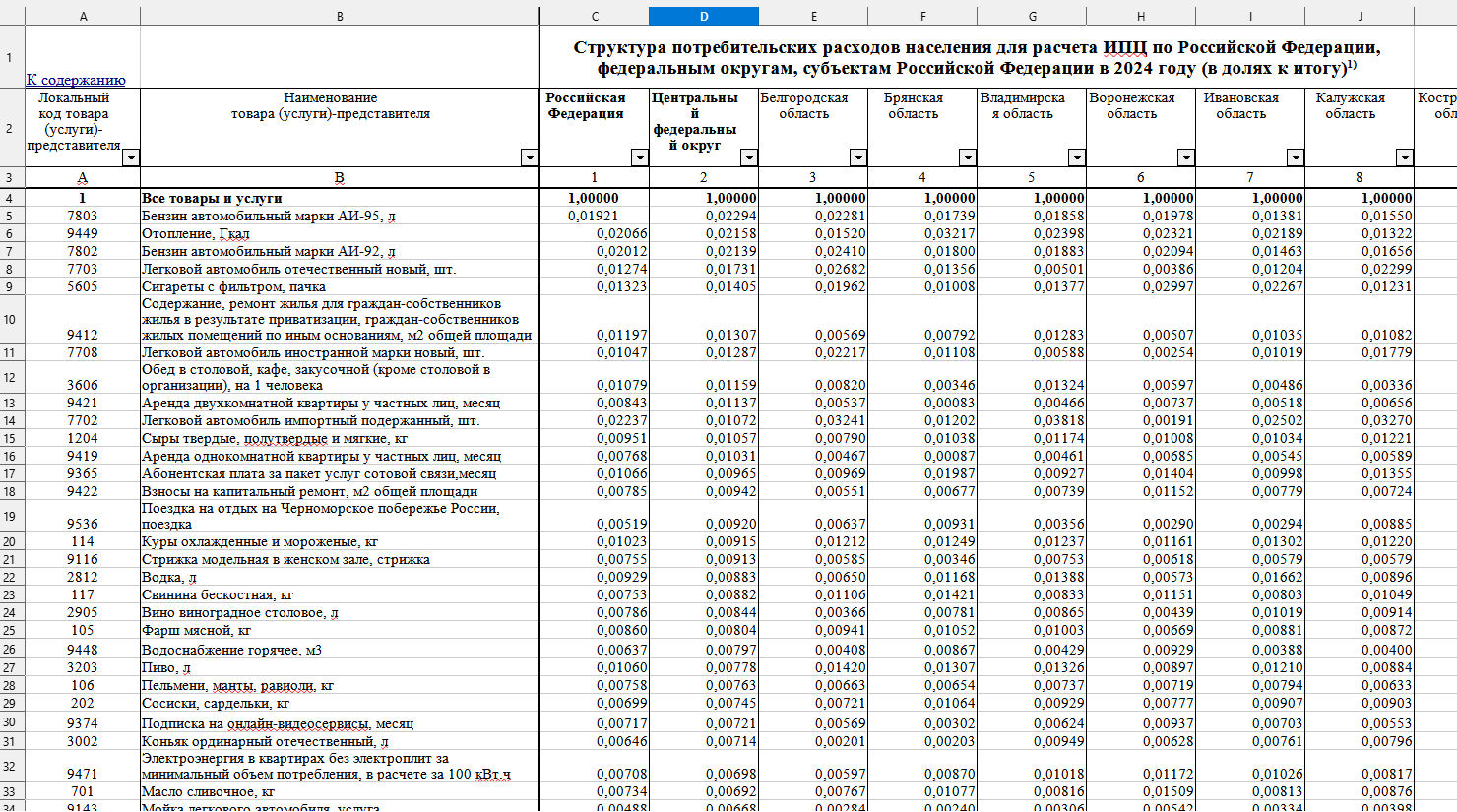Viewport: 1457px width, 812px height.
Task: Select row 32 via its row header
Action: (12, 766)
